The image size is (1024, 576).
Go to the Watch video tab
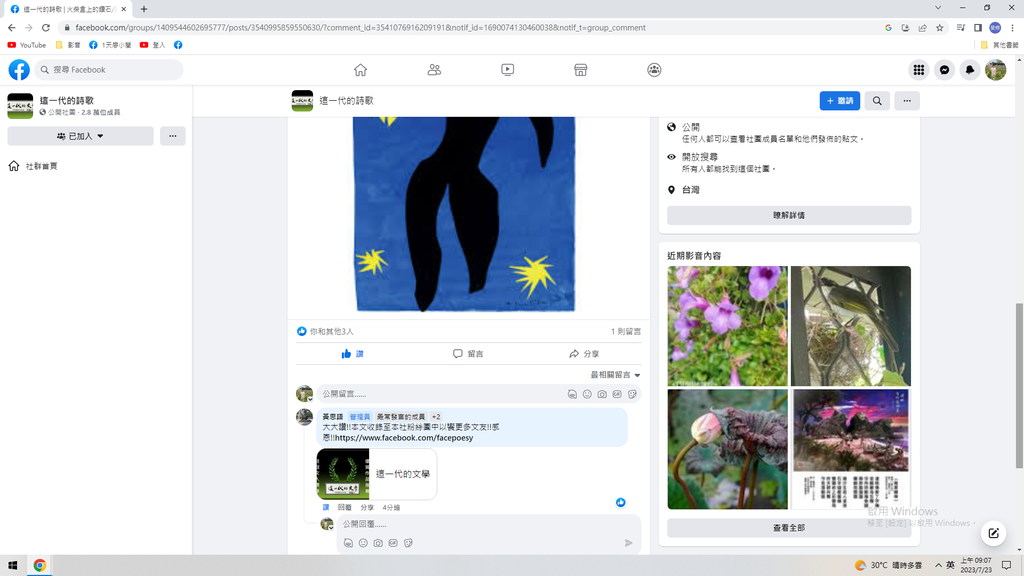point(507,70)
